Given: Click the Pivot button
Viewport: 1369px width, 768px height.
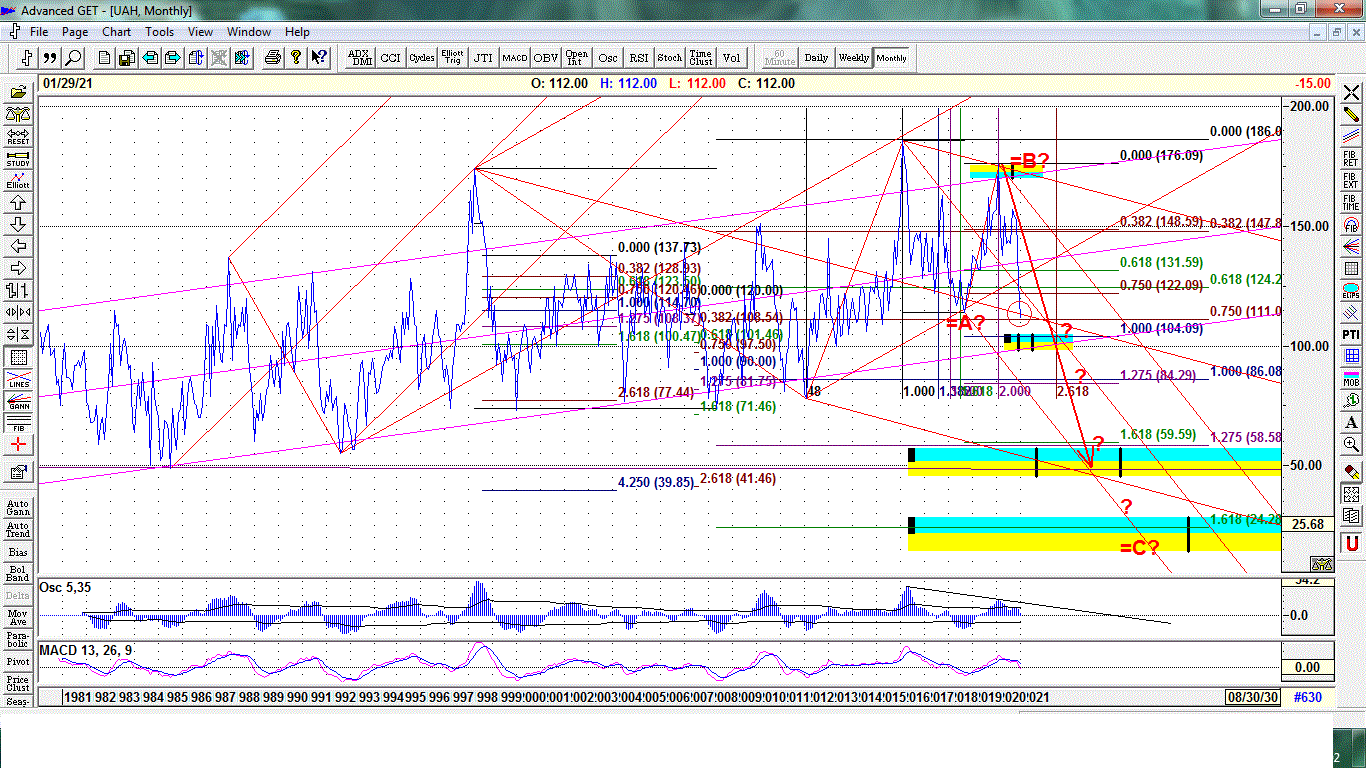Looking at the screenshot, I should (x=18, y=662).
